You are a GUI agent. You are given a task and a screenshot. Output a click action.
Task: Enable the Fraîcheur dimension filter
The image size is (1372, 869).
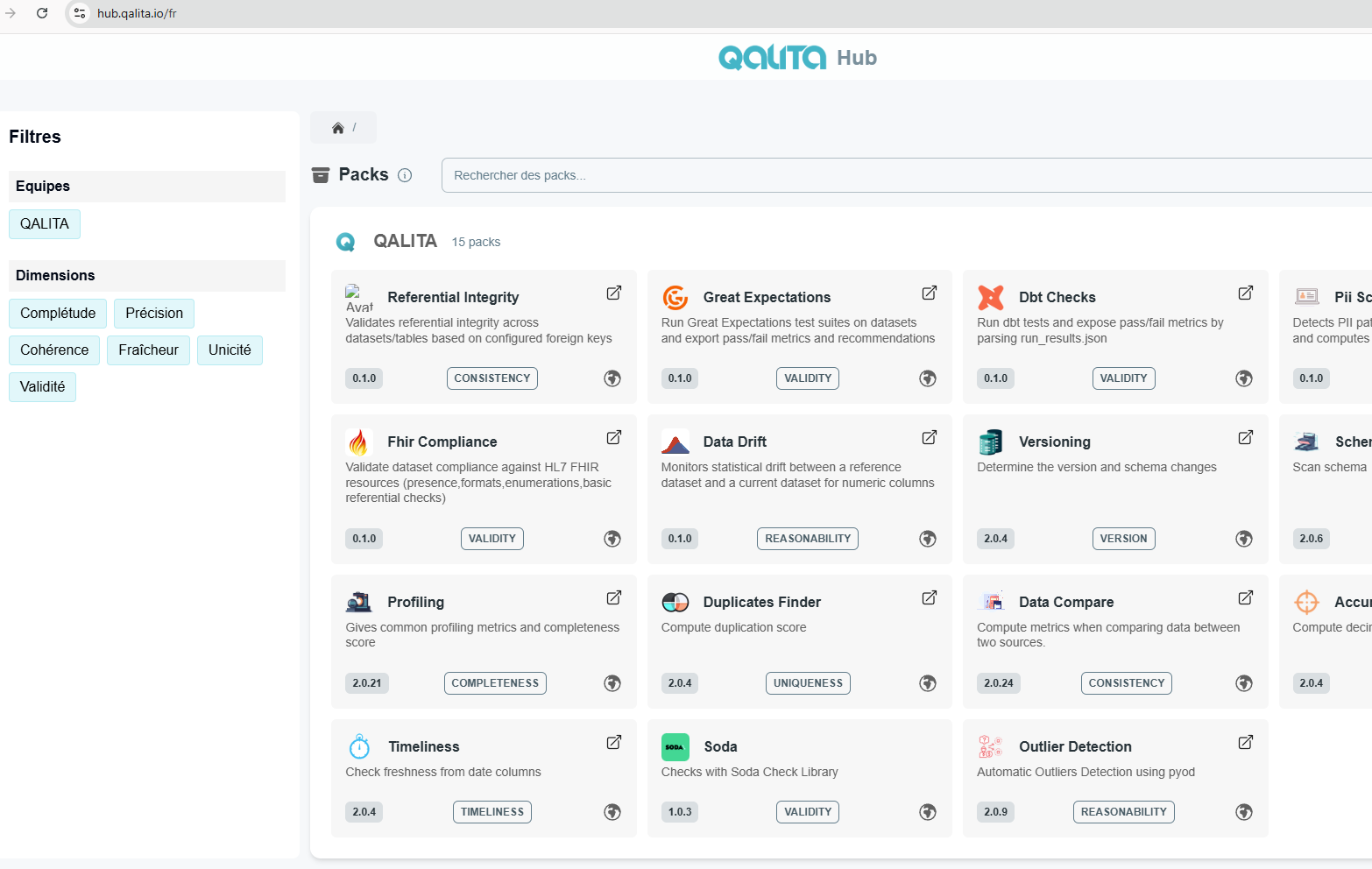(148, 350)
